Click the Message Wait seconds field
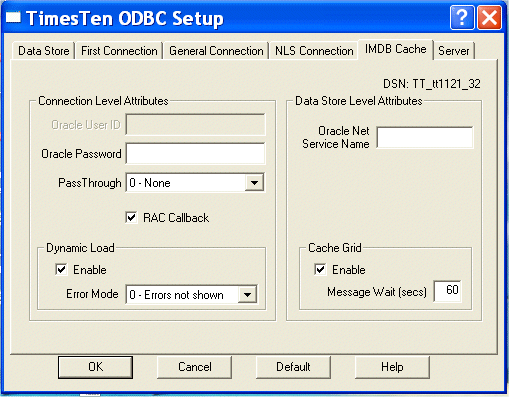Image resolution: width=509 pixels, height=397 pixels. click(x=447, y=291)
